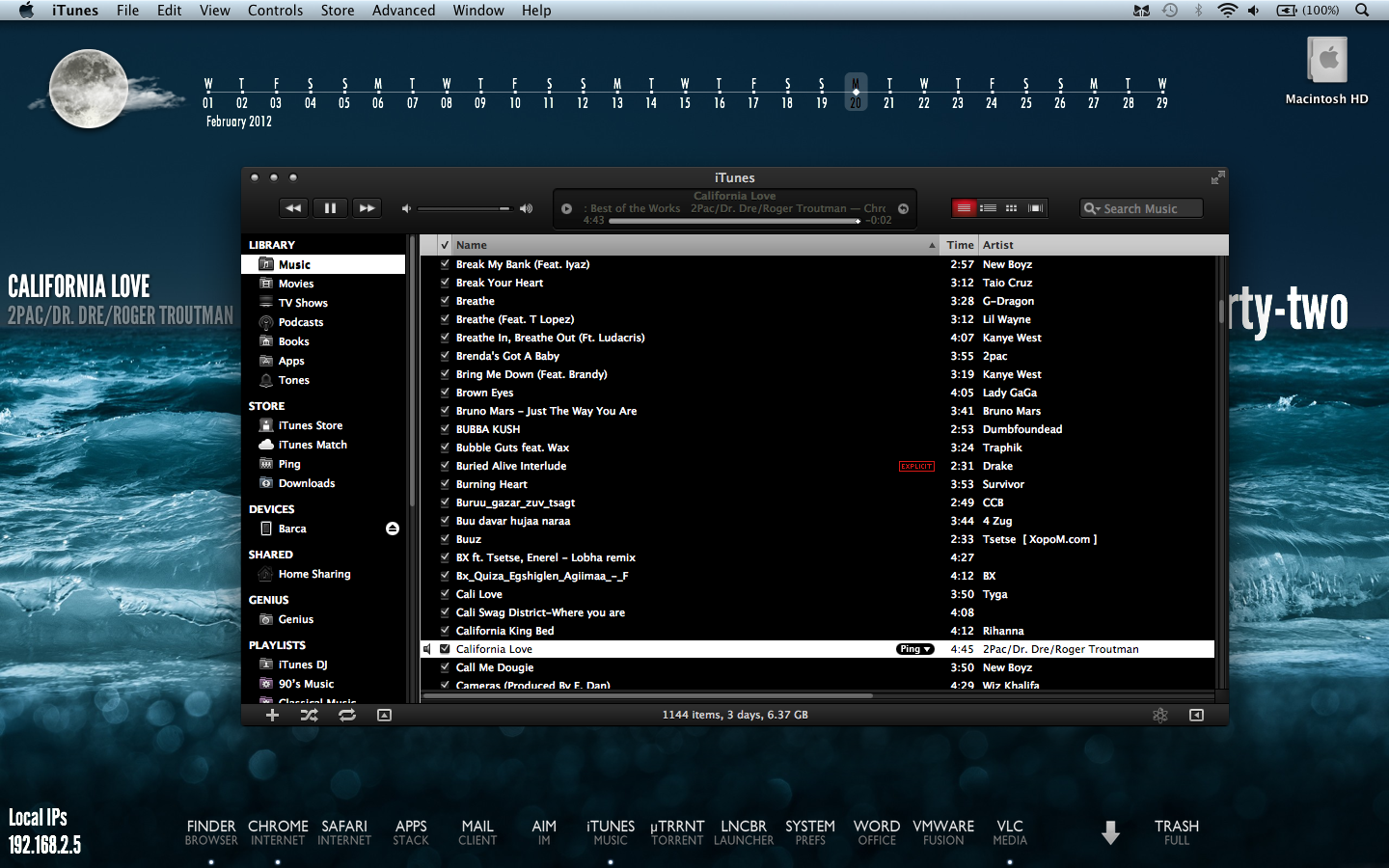This screenshot has width=1389, height=868.
Task: Open the File menu
Action: click(127, 11)
